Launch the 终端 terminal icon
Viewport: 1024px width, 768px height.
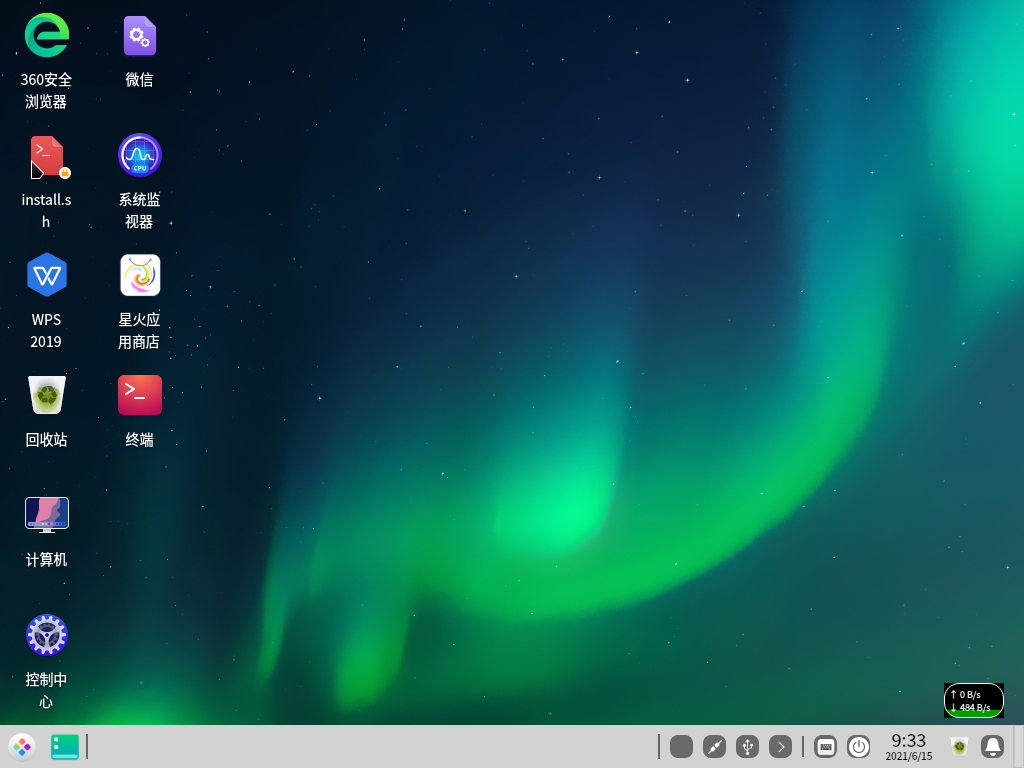(140, 395)
